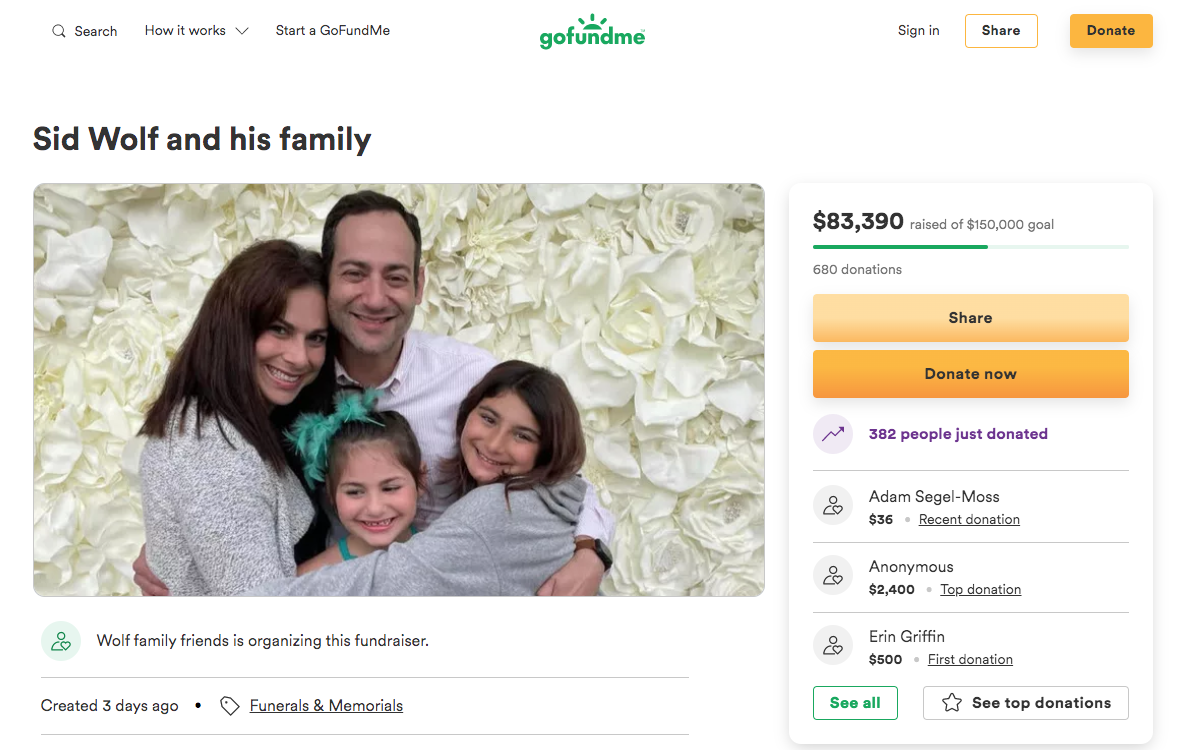Screen dimensions: 1179x750
Task: Open the Start a GoFundMe menu item
Action: pyautogui.click(x=333, y=31)
